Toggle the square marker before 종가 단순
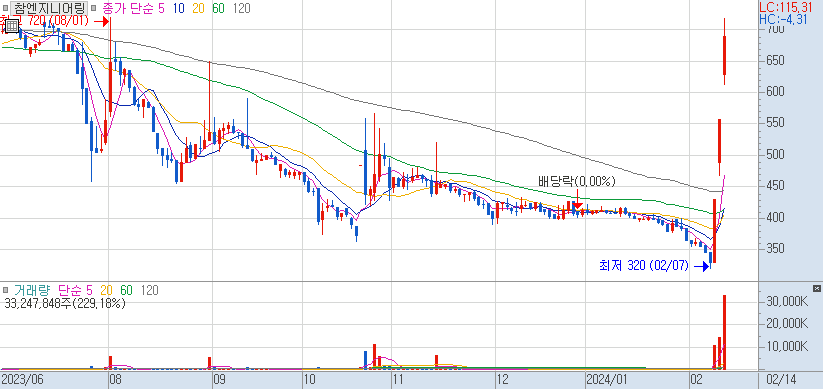Image resolution: width=823 pixels, height=389 pixels. click(93, 8)
